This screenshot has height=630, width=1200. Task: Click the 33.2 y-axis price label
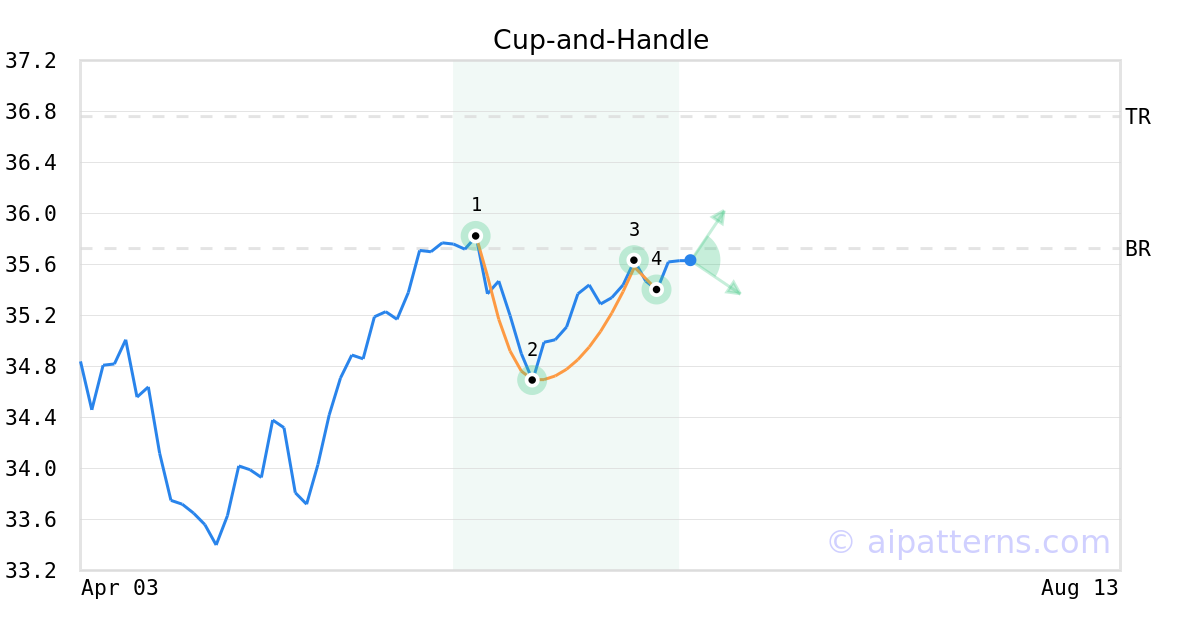pyautogui.click(x=31, y=571)
